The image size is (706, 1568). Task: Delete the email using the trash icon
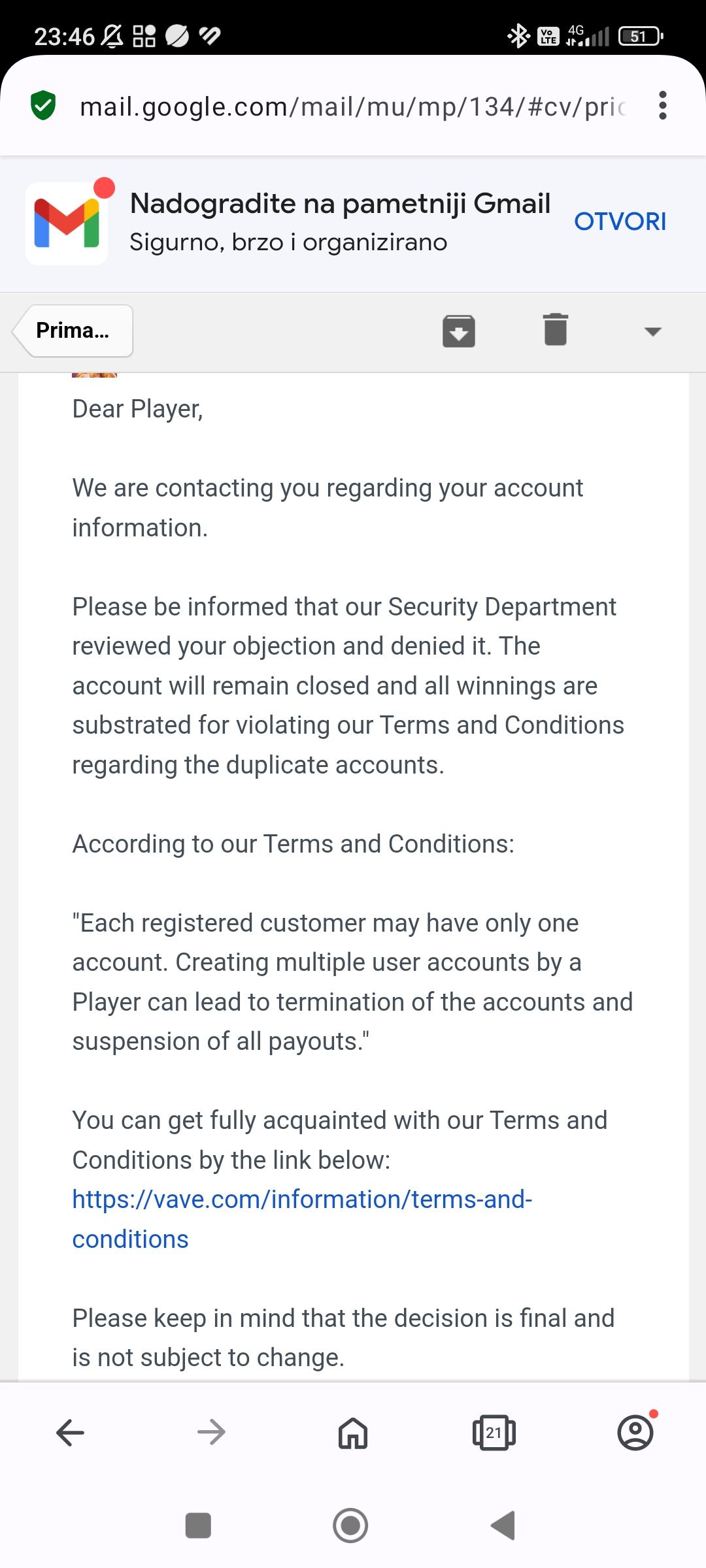(x=555, y=329)
